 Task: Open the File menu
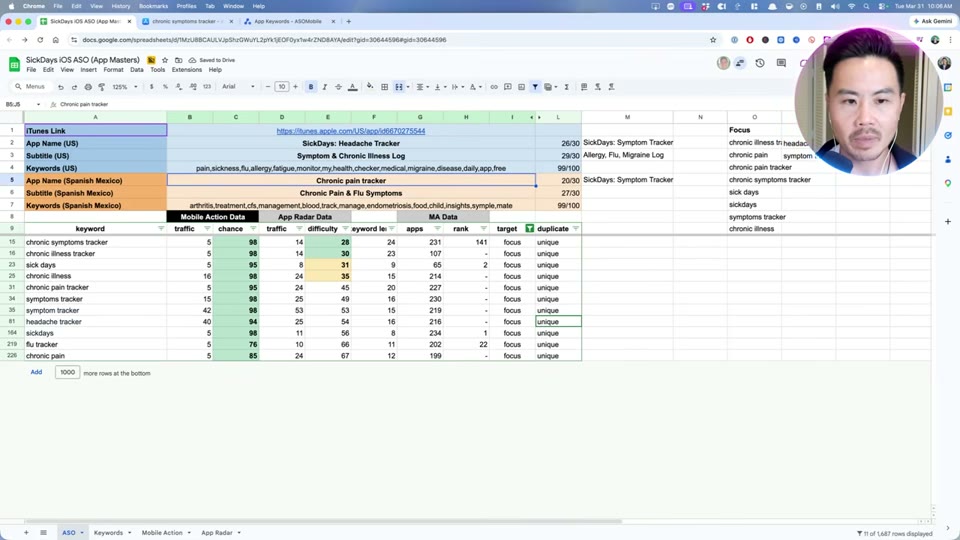pyautogui.click(x=31, y=70)
